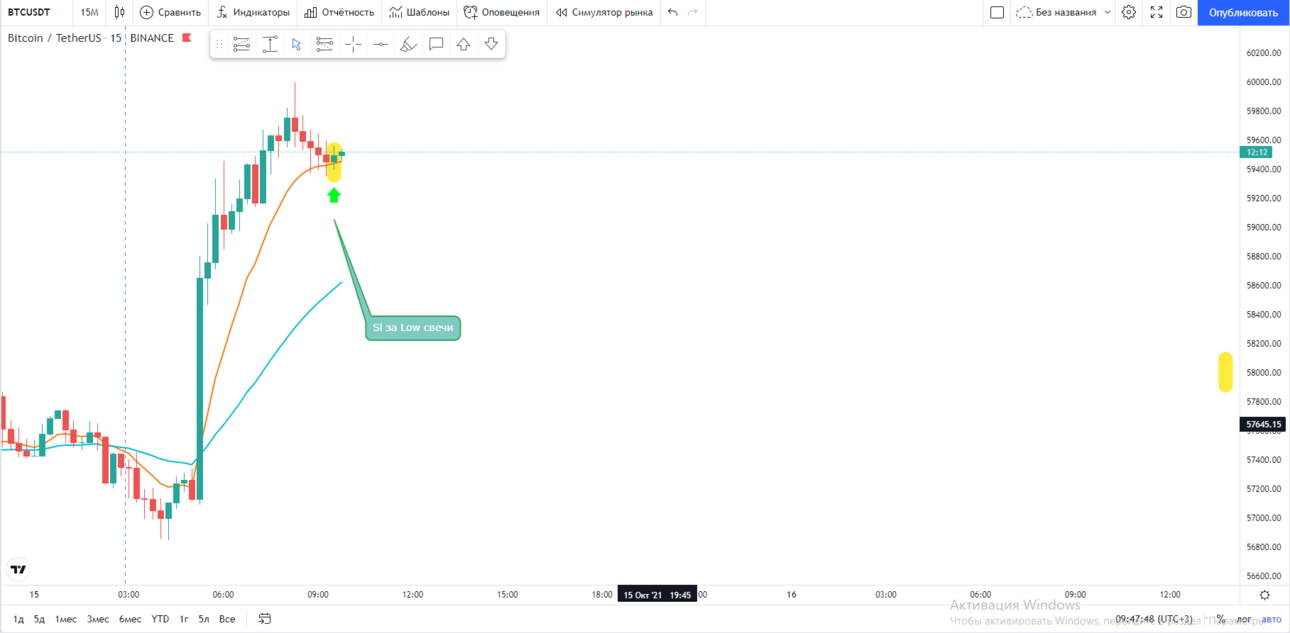Open the Отчётность financials menu

339,12
